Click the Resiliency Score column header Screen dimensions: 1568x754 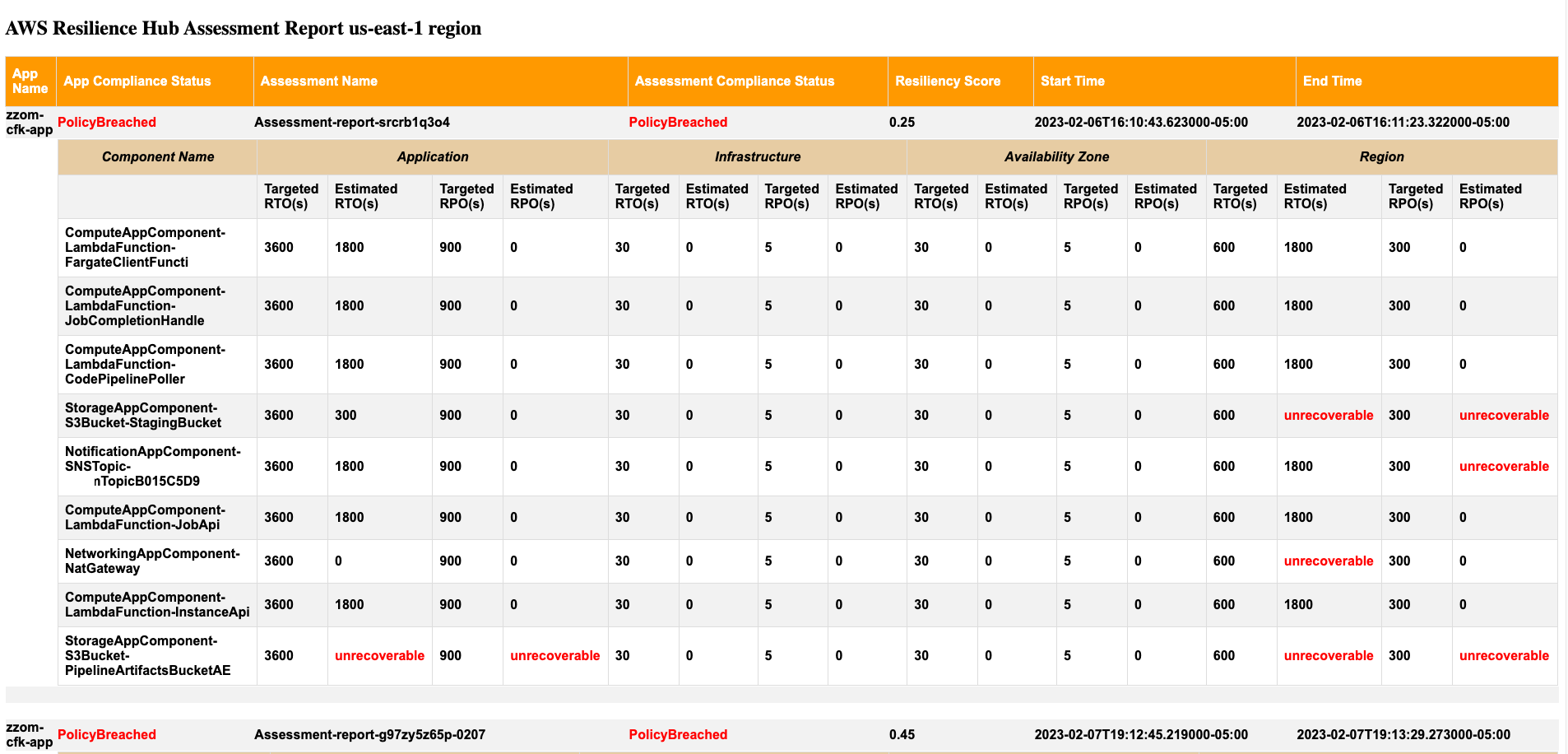960,81
